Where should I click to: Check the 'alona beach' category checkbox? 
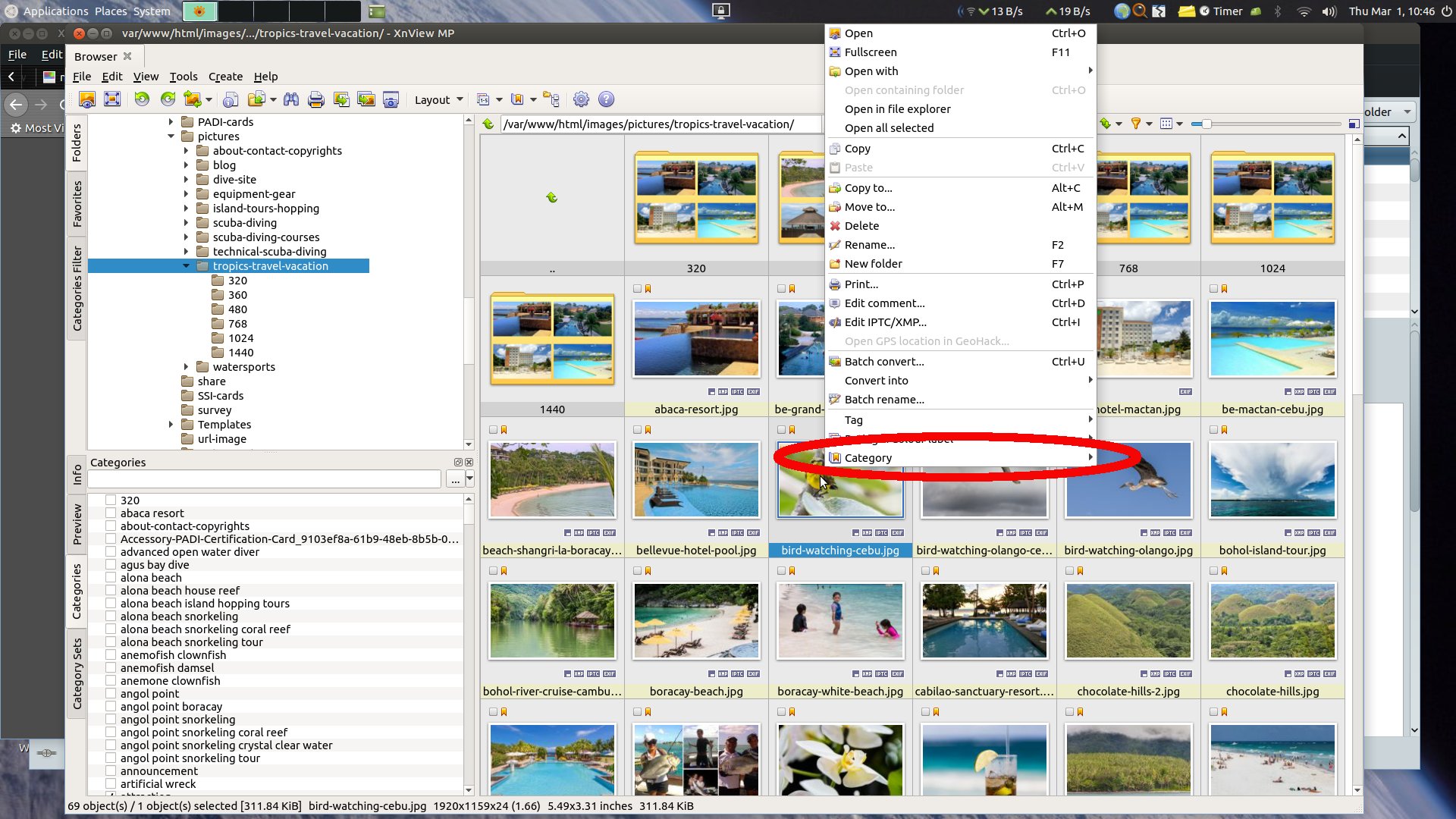click(111, 578)
